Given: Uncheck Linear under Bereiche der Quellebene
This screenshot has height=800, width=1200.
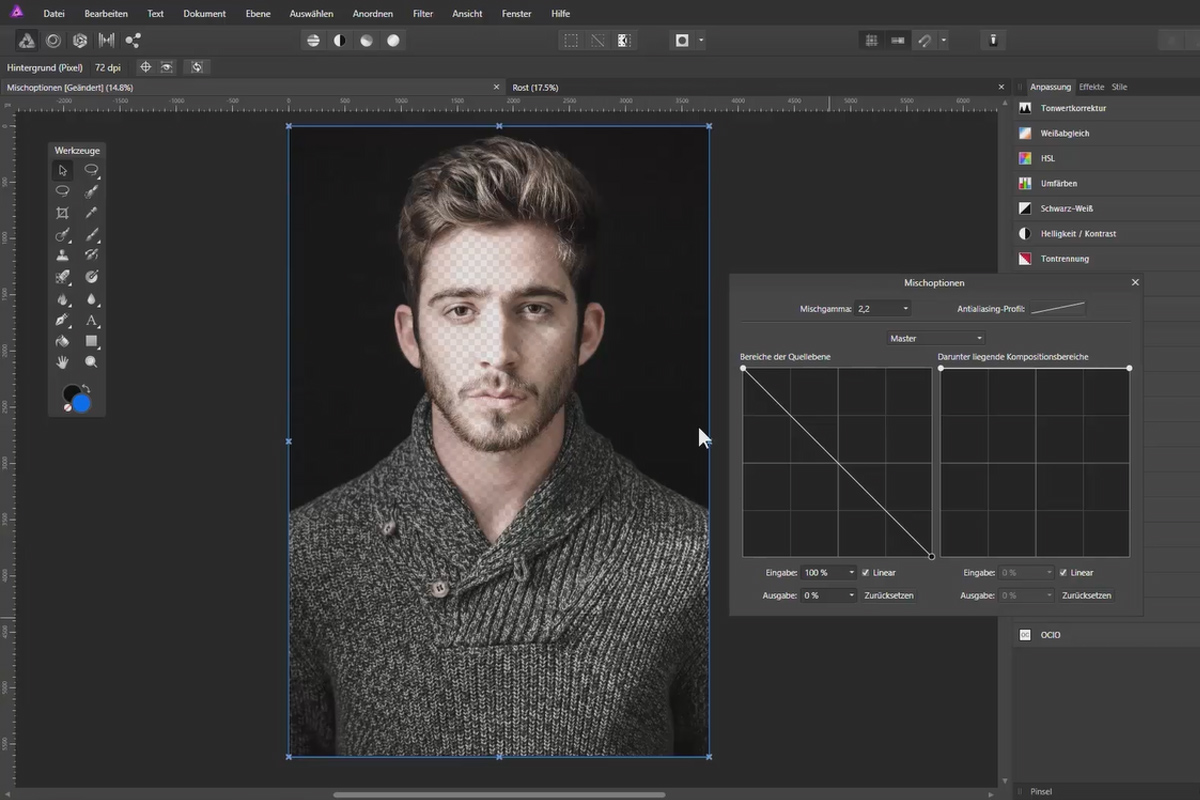Looking at the screenshot, I should click(866, 573).
